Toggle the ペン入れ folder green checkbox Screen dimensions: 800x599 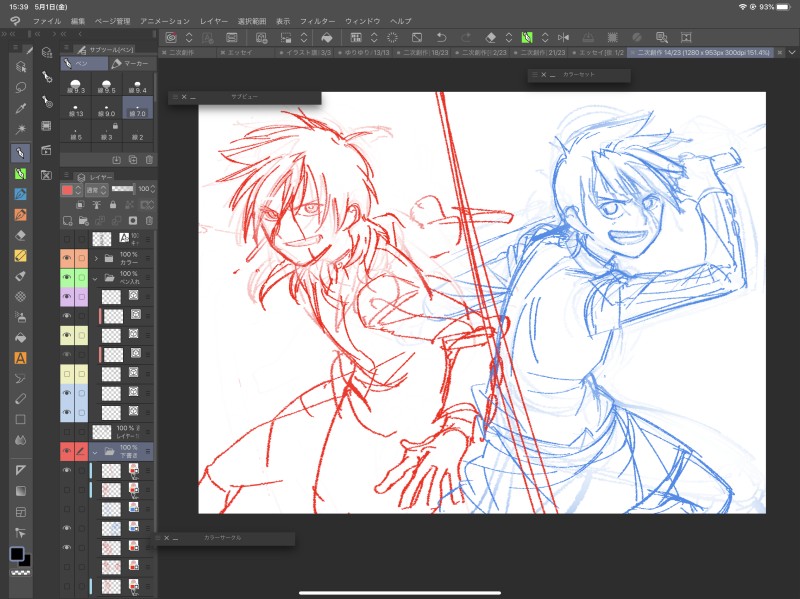pos(82,278)
